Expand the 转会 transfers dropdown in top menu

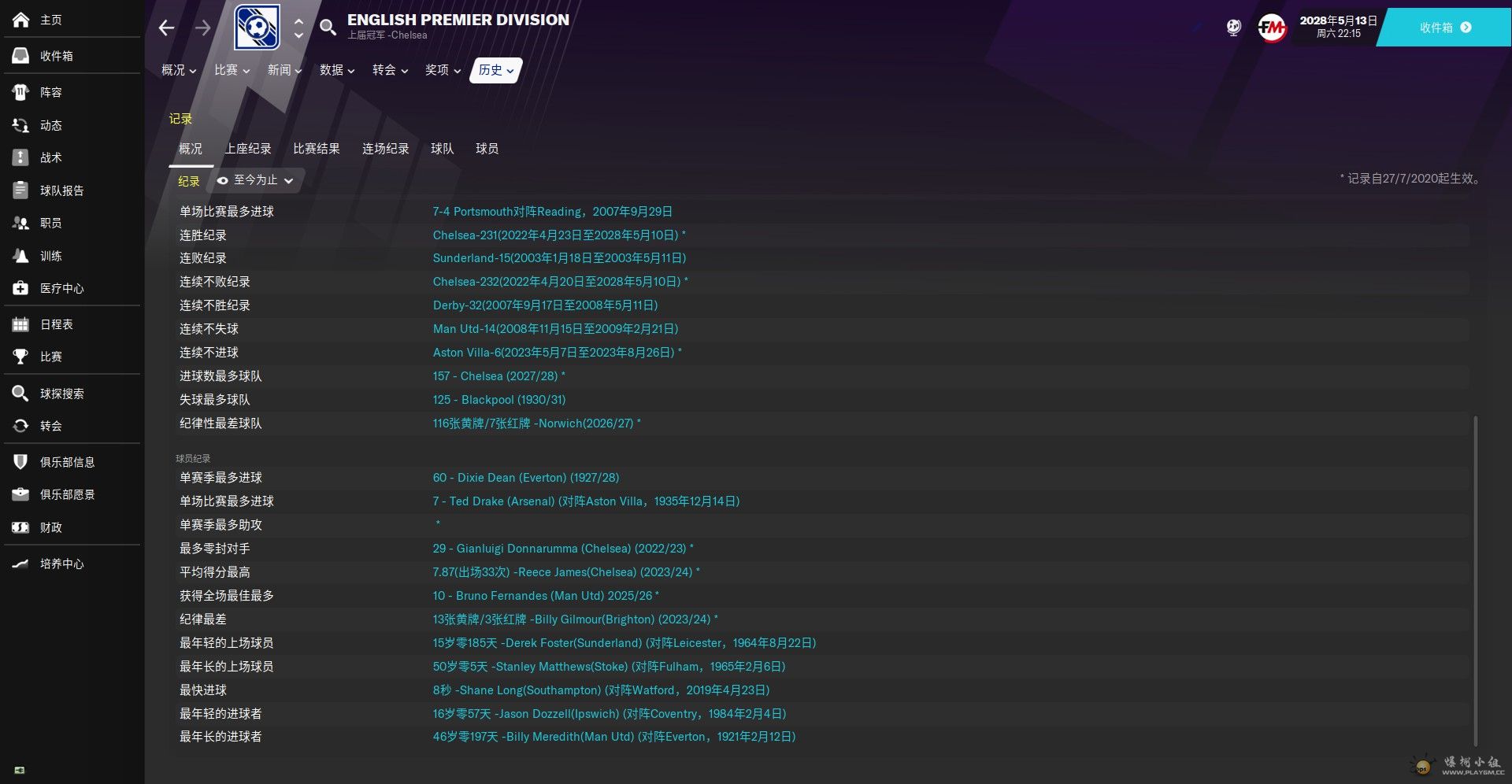(390, 70)
